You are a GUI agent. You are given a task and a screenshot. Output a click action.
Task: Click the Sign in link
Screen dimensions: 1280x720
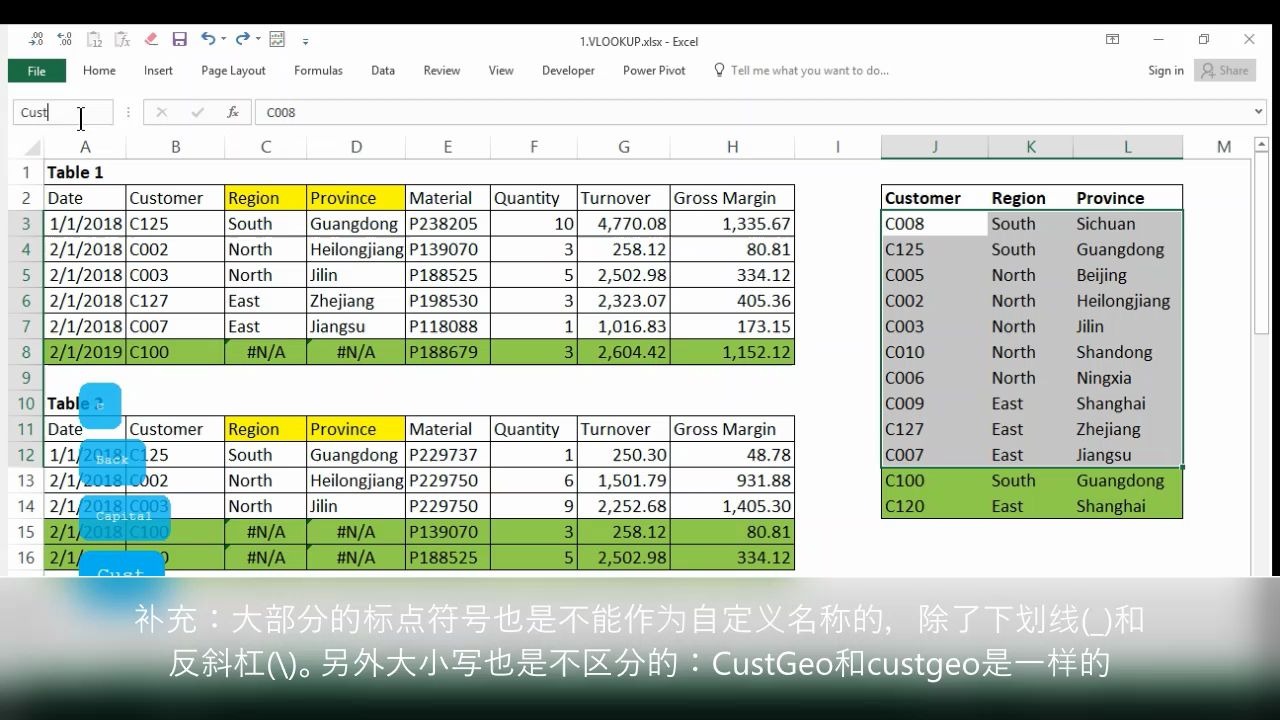1165,70
